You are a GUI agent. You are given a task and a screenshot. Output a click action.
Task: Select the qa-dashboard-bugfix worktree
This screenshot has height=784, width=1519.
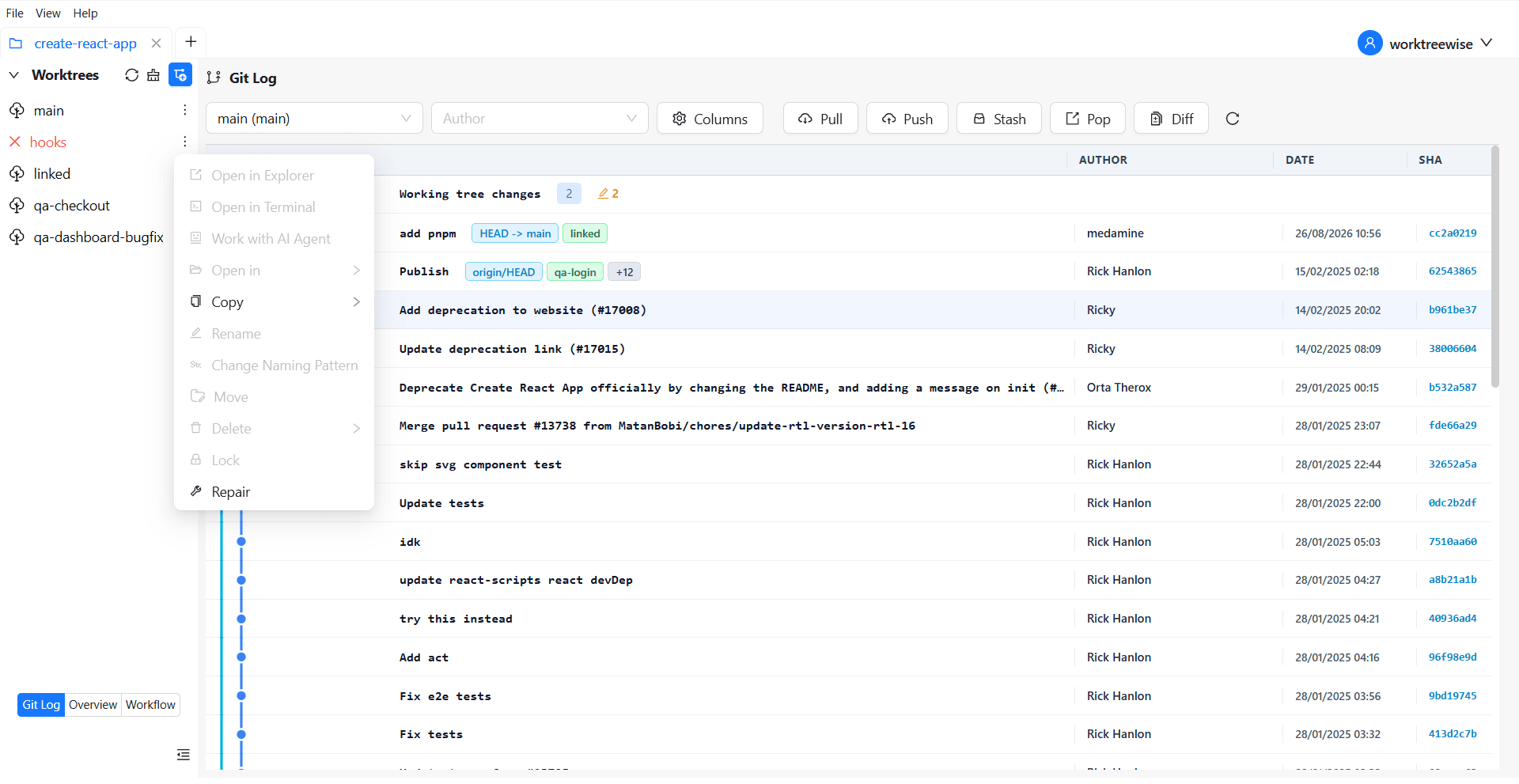[99, 237]
